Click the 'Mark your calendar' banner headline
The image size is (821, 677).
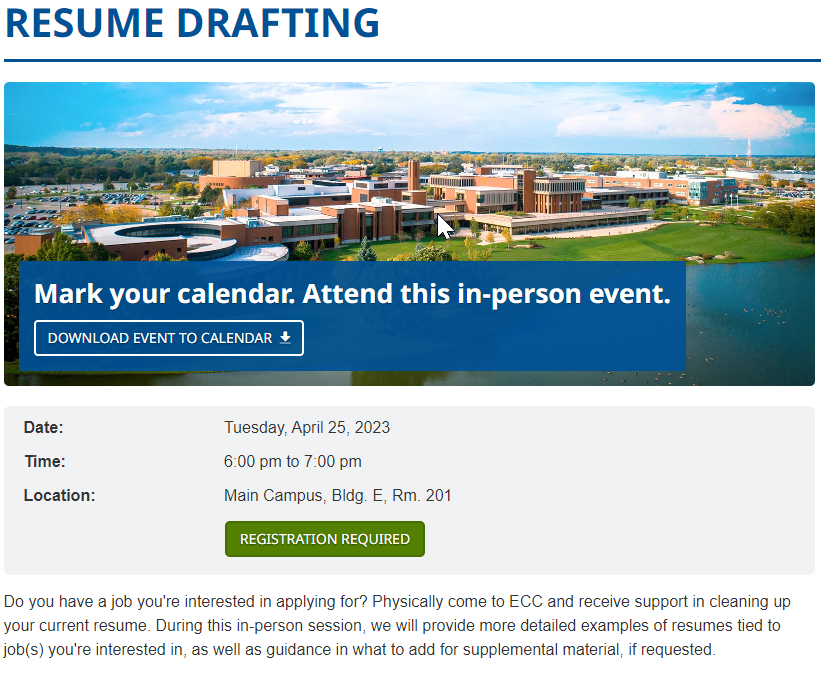coord(352,294)
